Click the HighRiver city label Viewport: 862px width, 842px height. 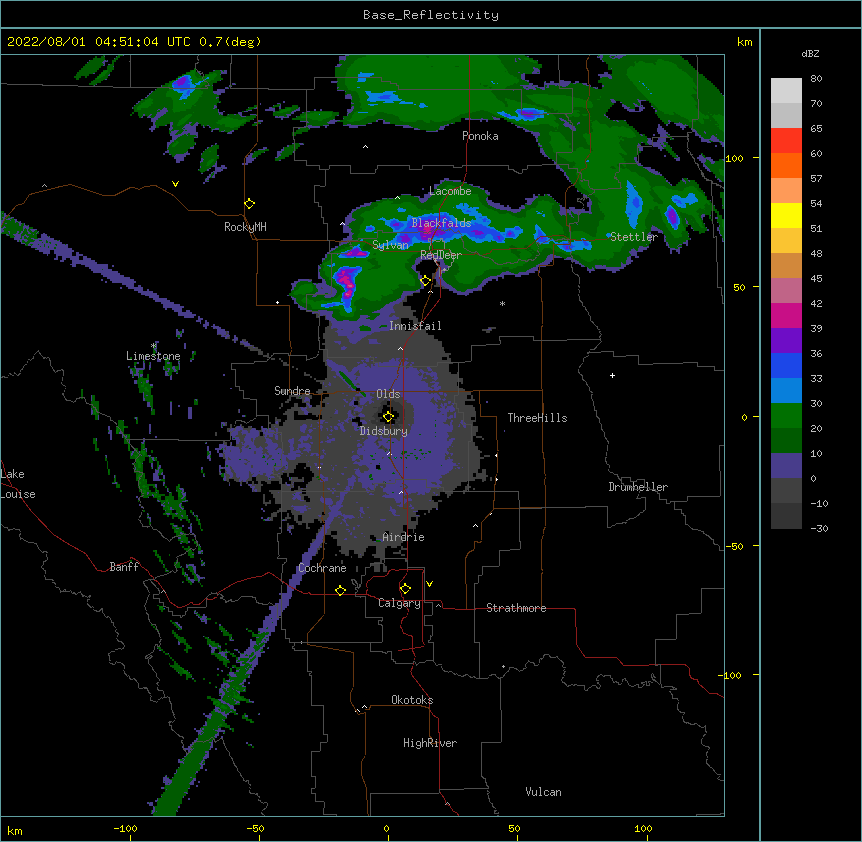pos(430,743)
